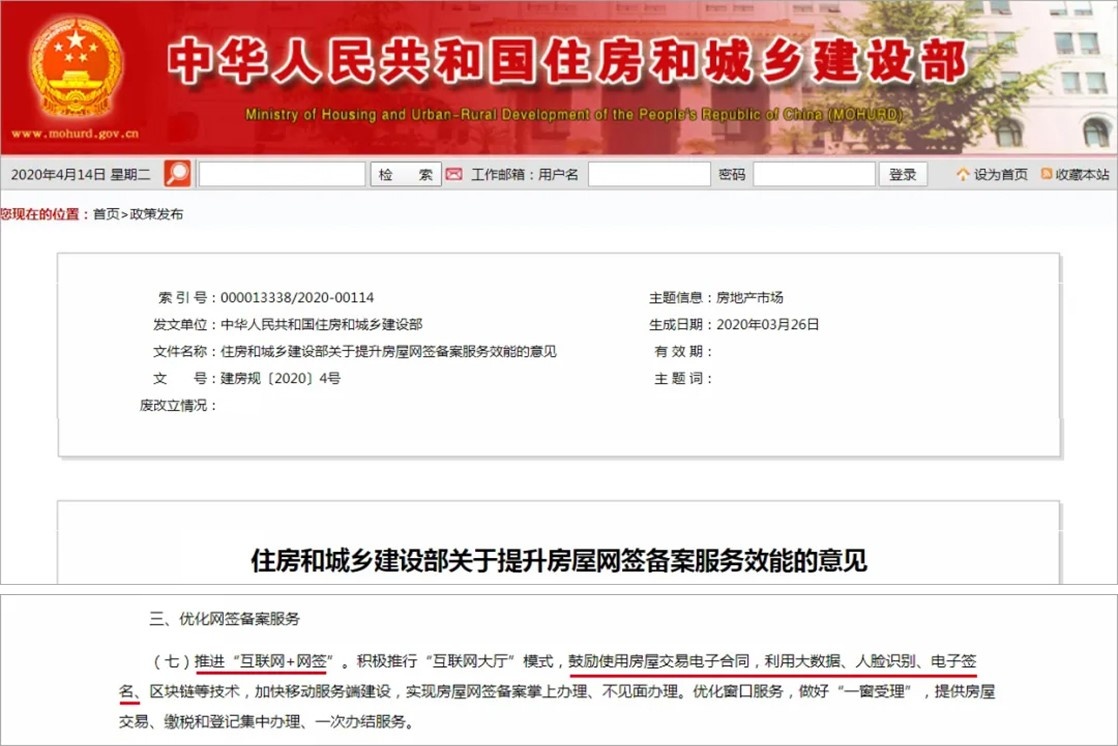The width and height of the screenshot is (1118, 746).
Task: Click the www.mohurd.gov.cn address under emblem
Action: point(75,133)
